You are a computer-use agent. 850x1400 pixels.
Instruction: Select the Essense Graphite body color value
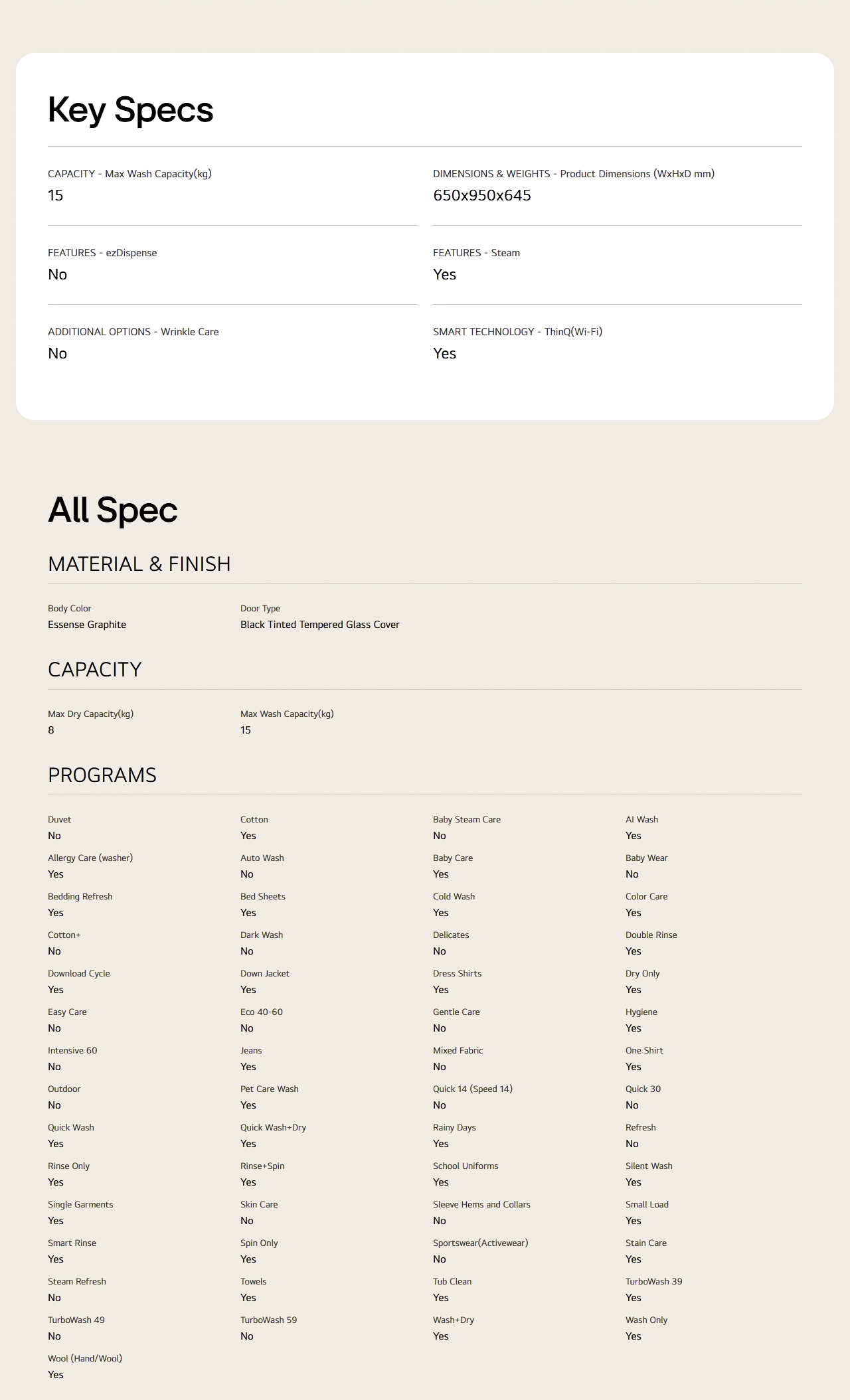click(x=87, y=625)
